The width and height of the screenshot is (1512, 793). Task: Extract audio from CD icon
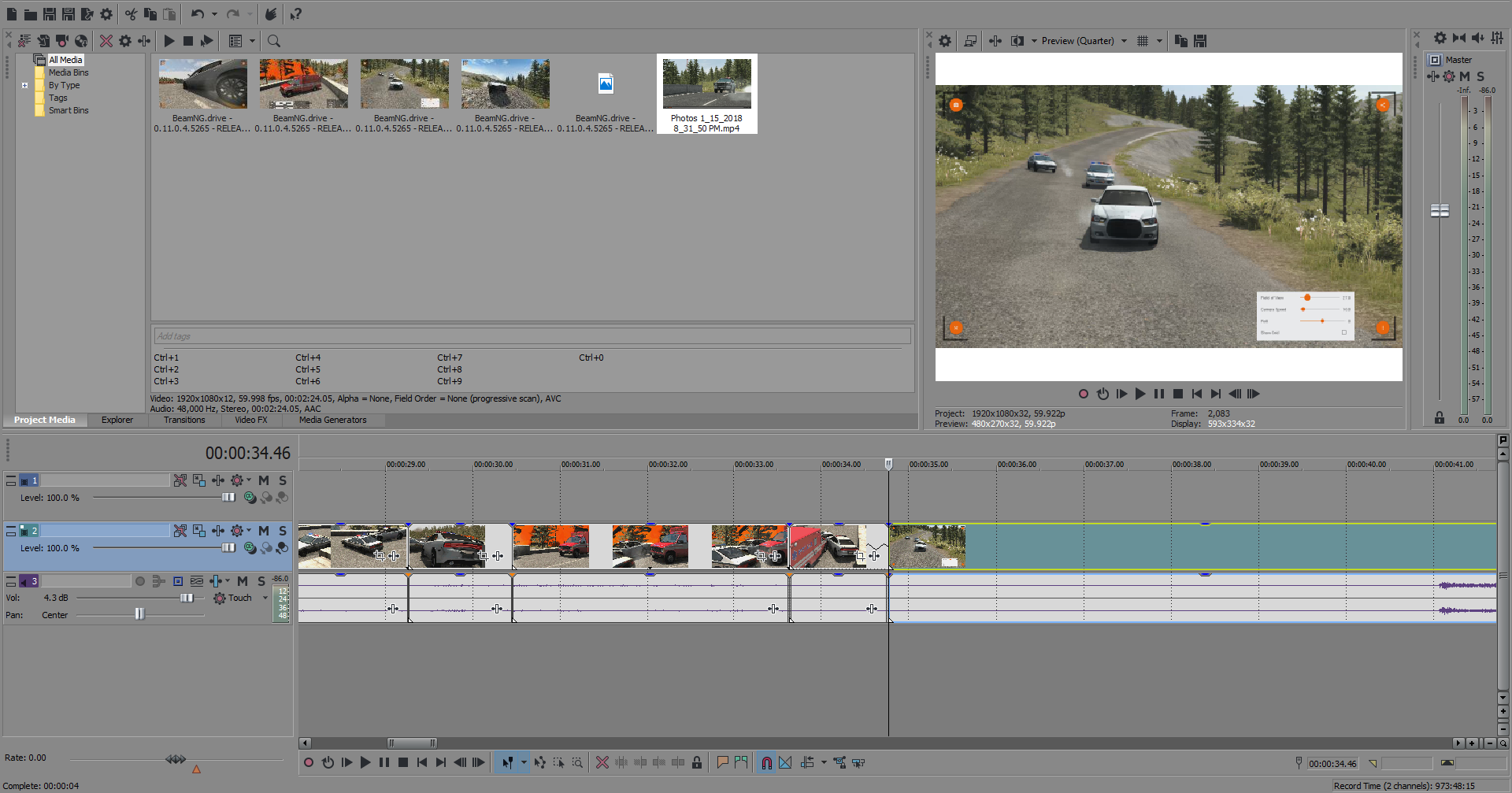81,41
